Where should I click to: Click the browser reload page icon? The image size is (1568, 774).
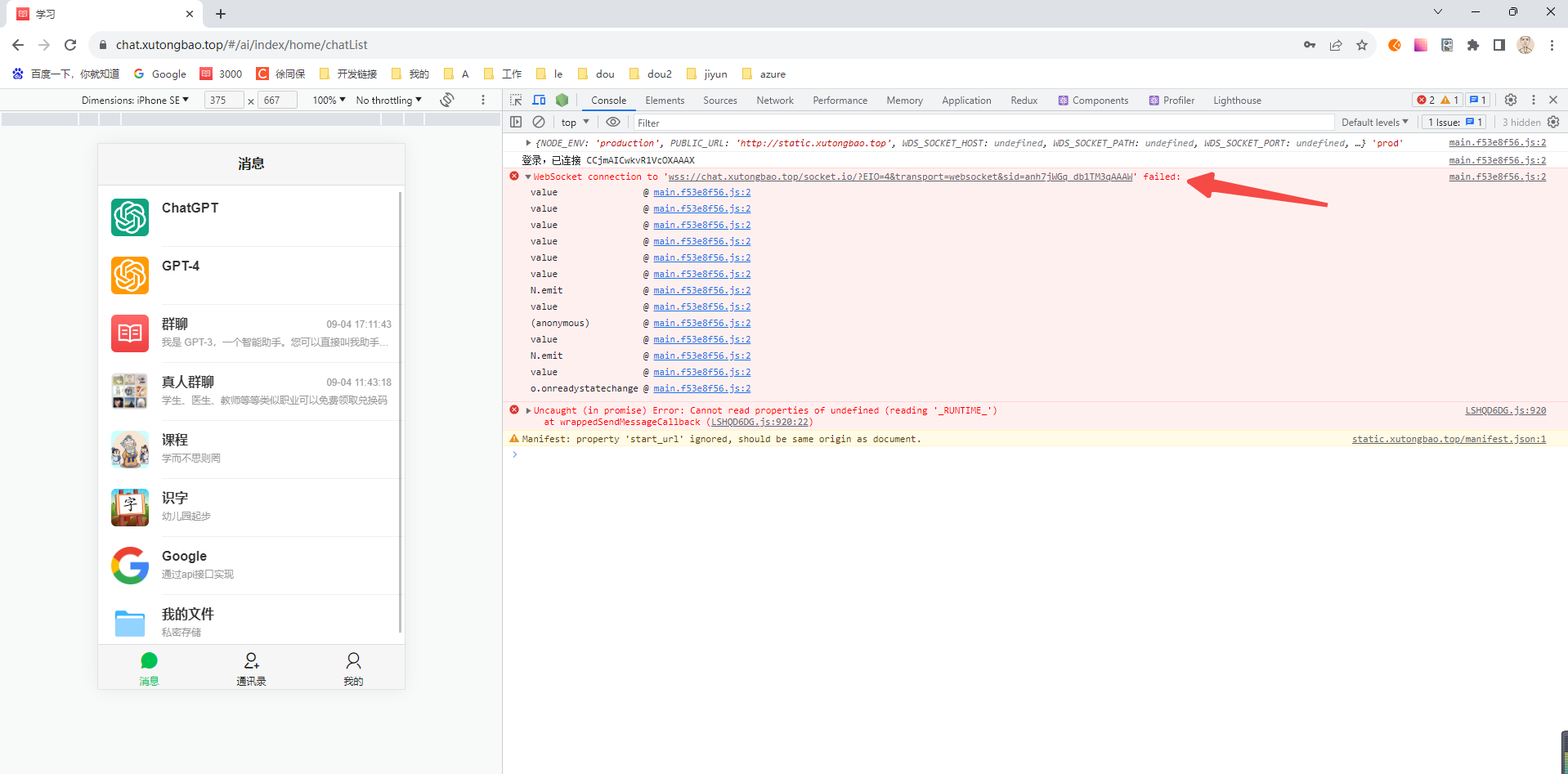pos(70,45)
